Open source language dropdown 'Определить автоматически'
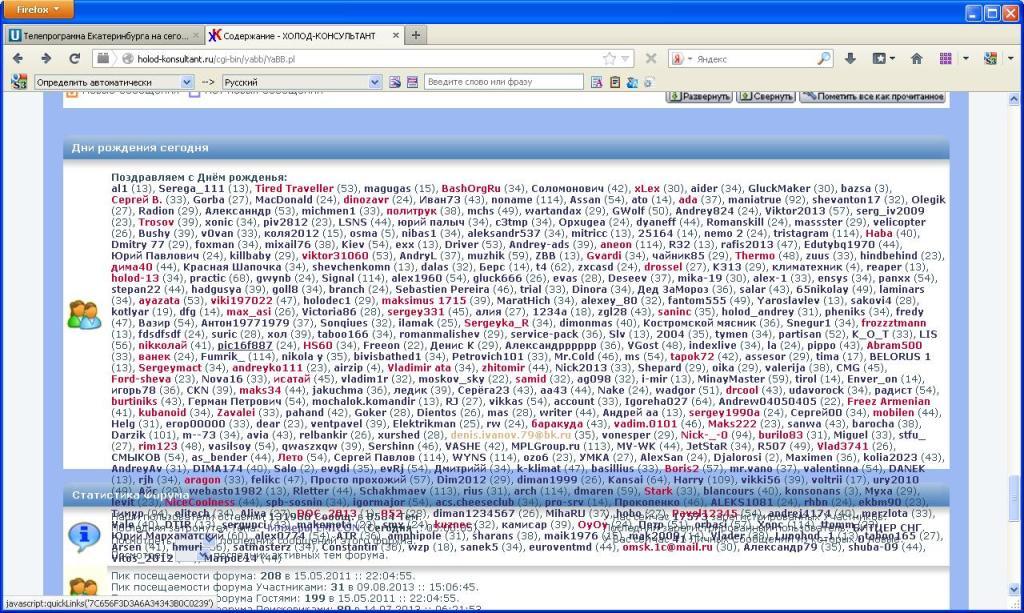 (114, 82)
